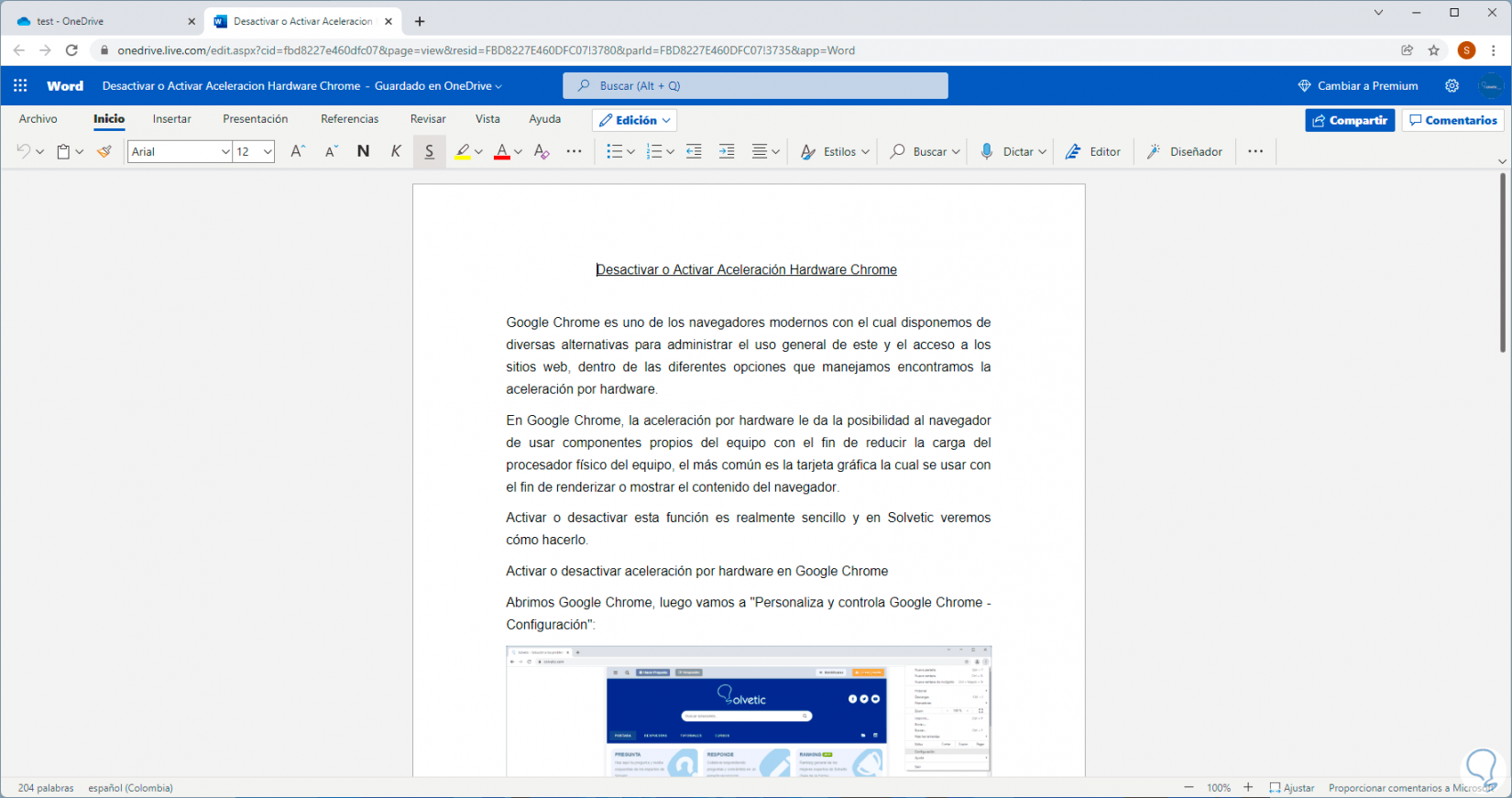Switch to the Referencias tab
The image size is (1512, 798).
(350, 119)
